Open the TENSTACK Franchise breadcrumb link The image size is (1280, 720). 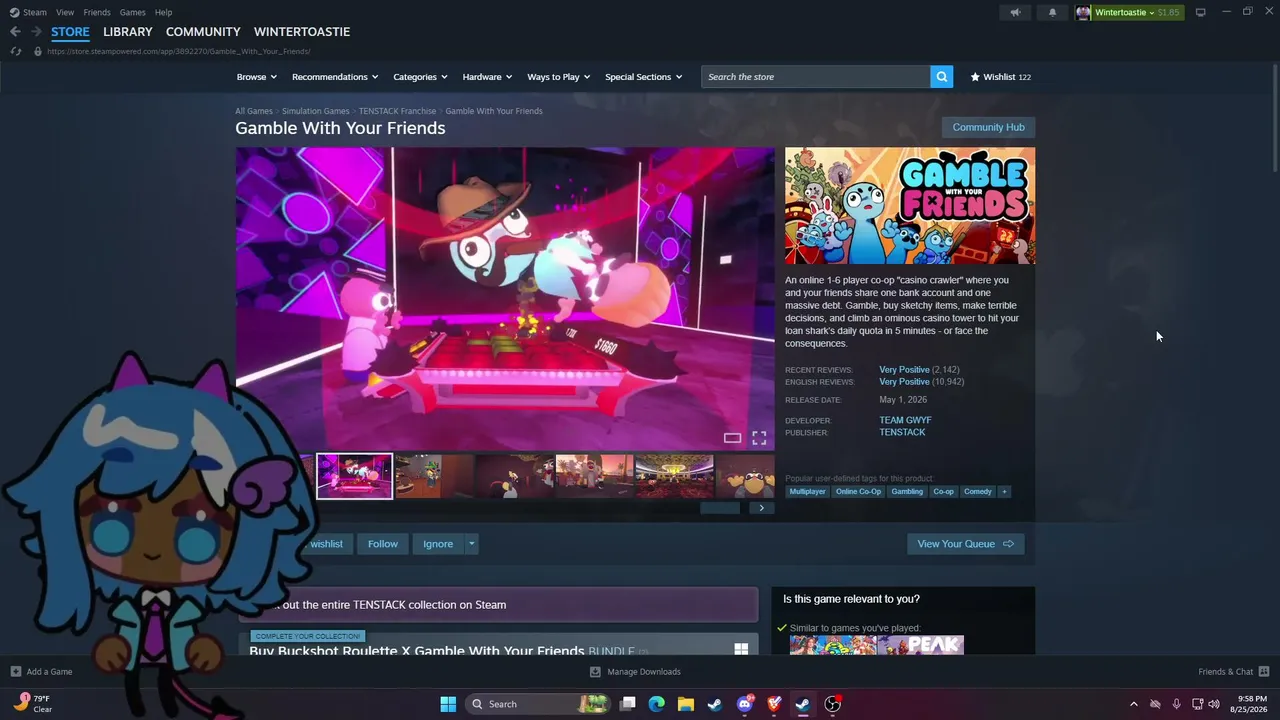click(x=397, y=111)
